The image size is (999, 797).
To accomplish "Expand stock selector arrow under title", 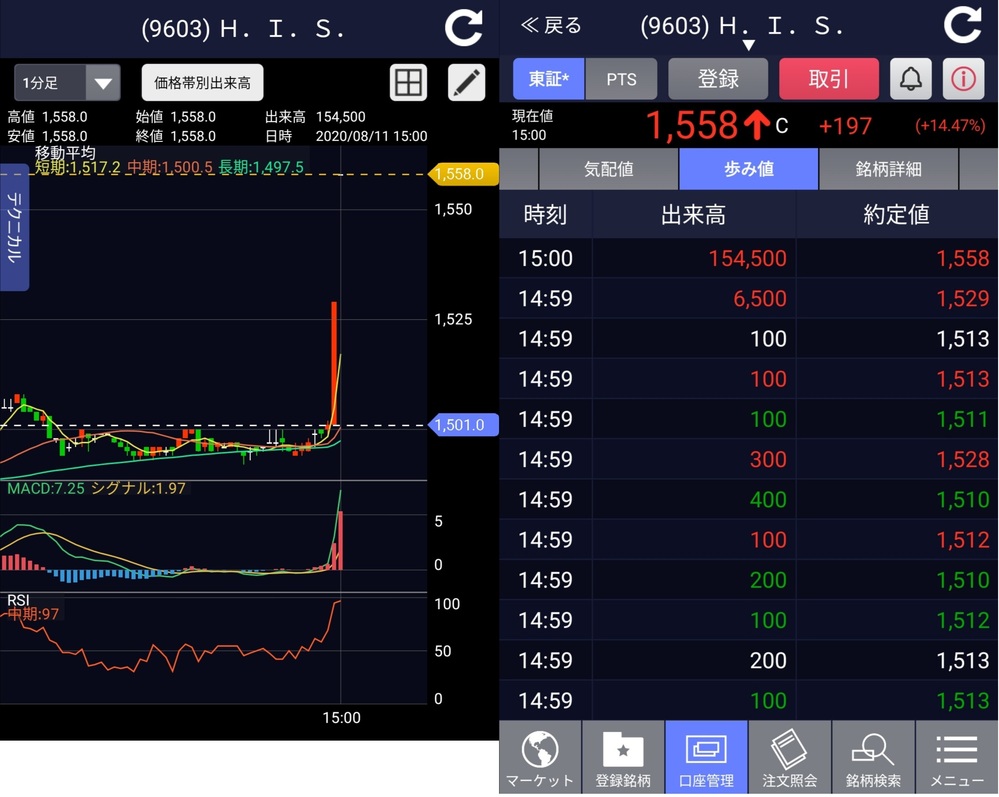I will (x=748, y=45).
